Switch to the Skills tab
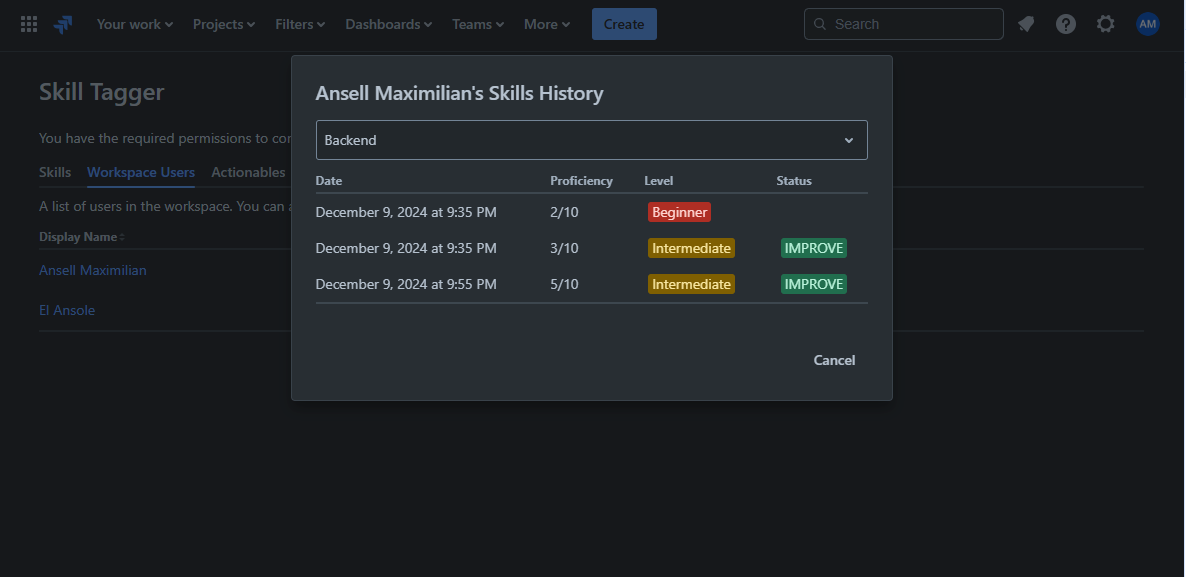 pos(54,172)
